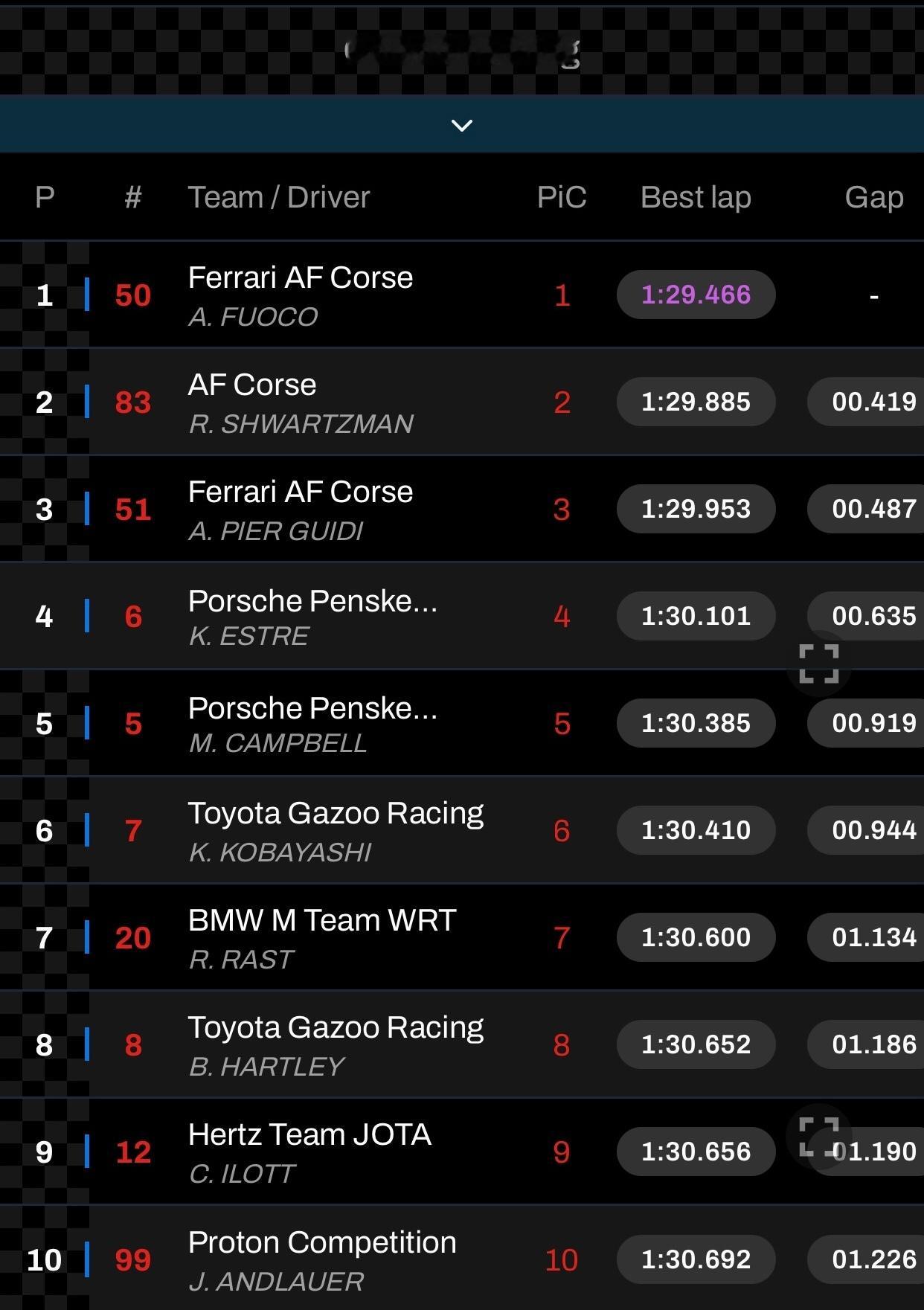
Task: Select BMW M Team WRT R. Rast entry
Action: click(x=321, y=938)
